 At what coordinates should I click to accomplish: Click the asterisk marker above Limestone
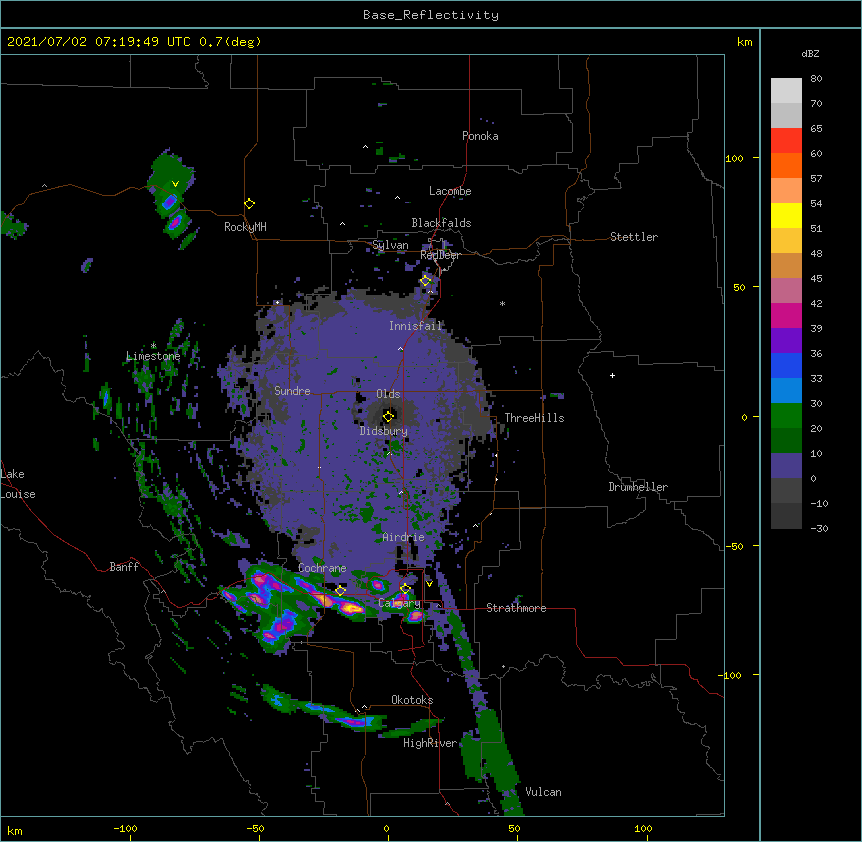point(153,346)
